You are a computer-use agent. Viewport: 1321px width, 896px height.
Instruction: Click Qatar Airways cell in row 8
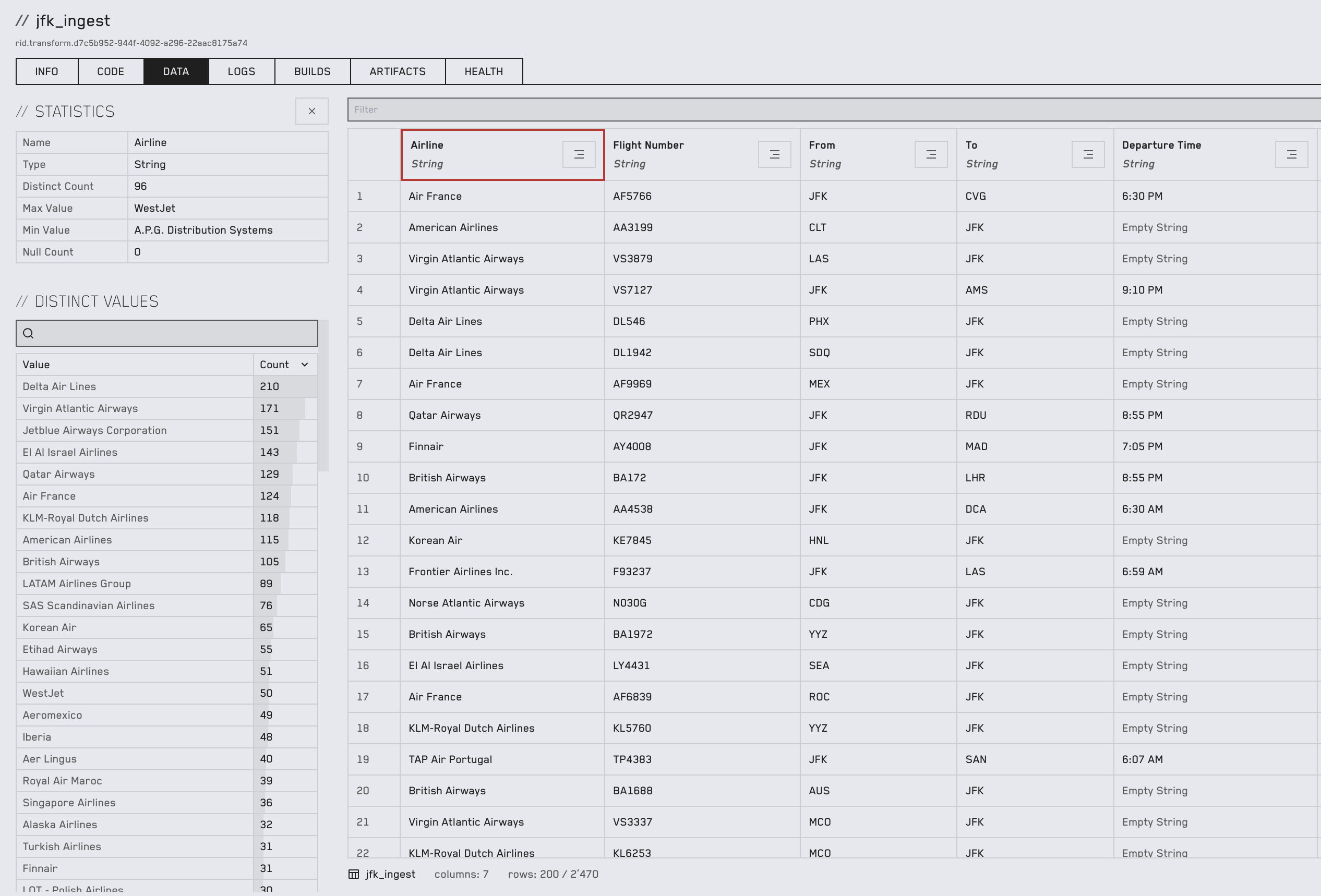pyautogui.click(x=502, y=415)
